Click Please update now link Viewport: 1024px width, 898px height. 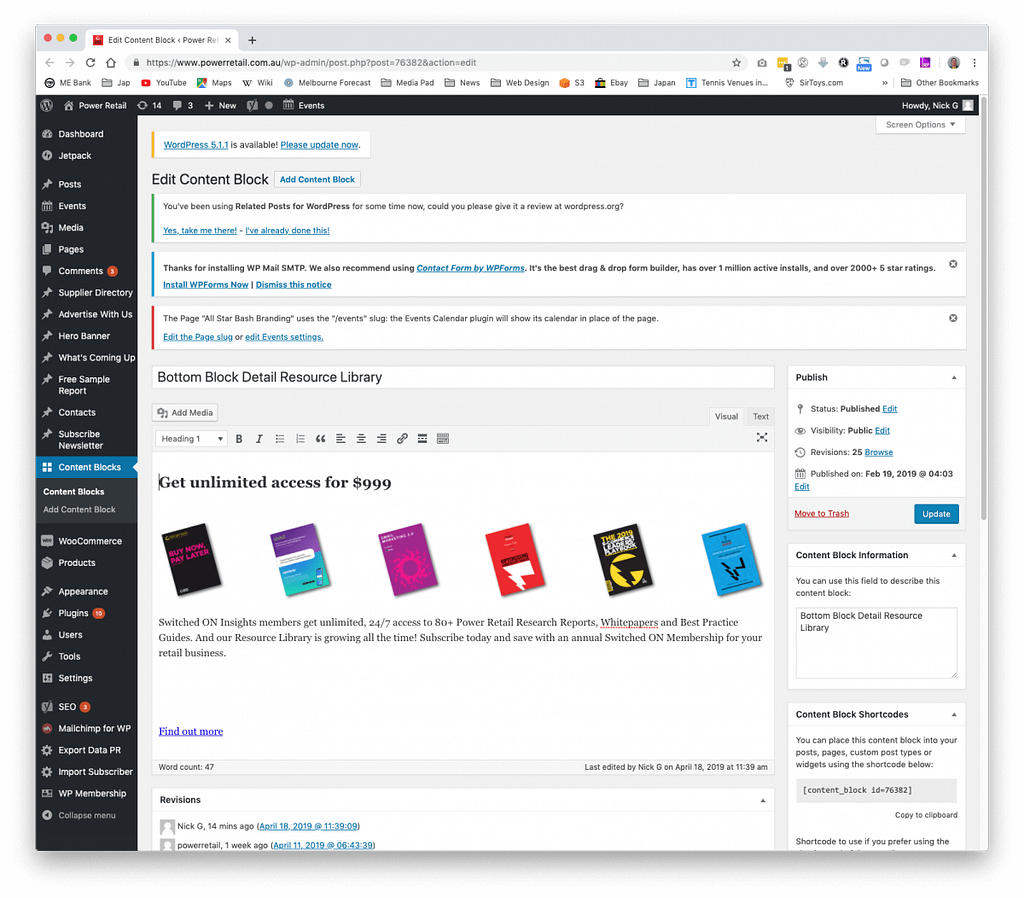(319, 145)
